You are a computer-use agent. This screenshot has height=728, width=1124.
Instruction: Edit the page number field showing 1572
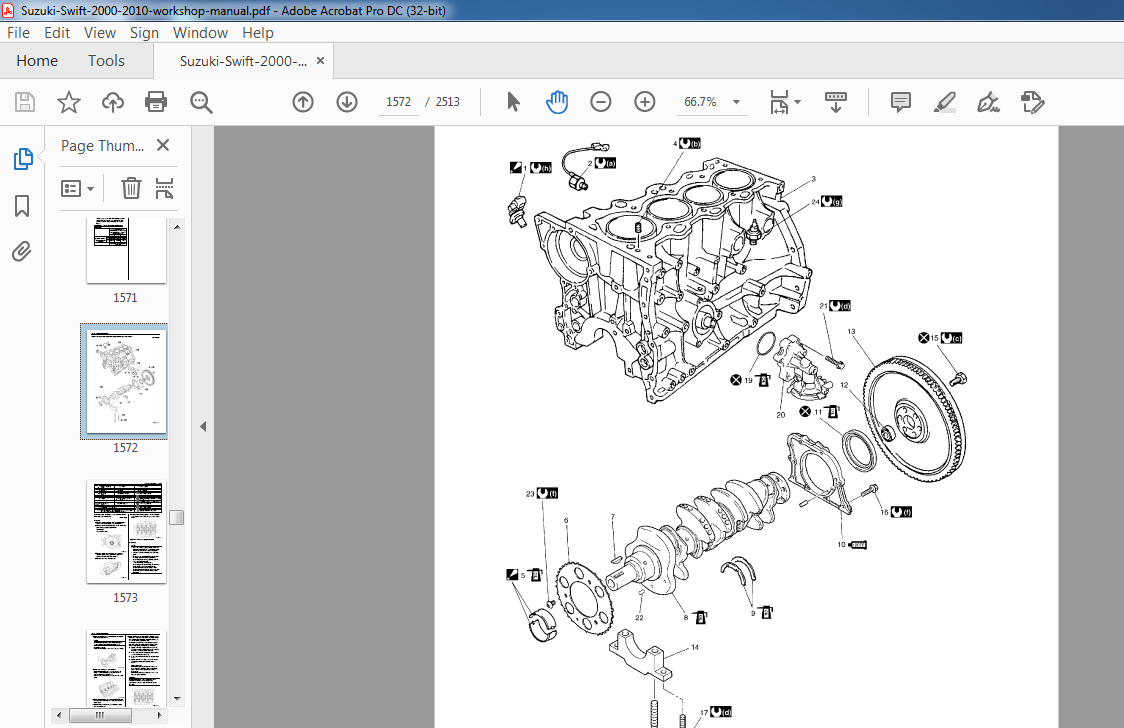click(399, 102)
